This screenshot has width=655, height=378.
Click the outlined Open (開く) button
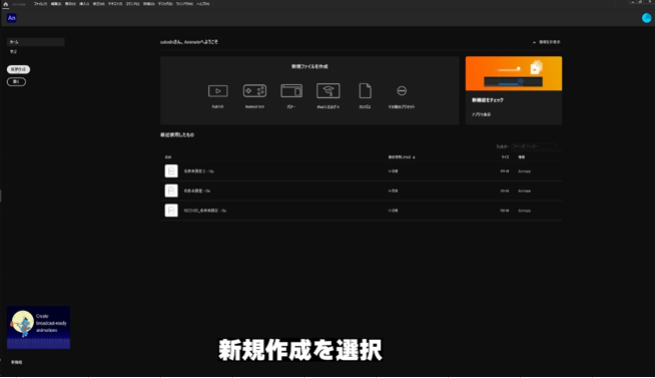pyautogui.click(x=16, y=81)
